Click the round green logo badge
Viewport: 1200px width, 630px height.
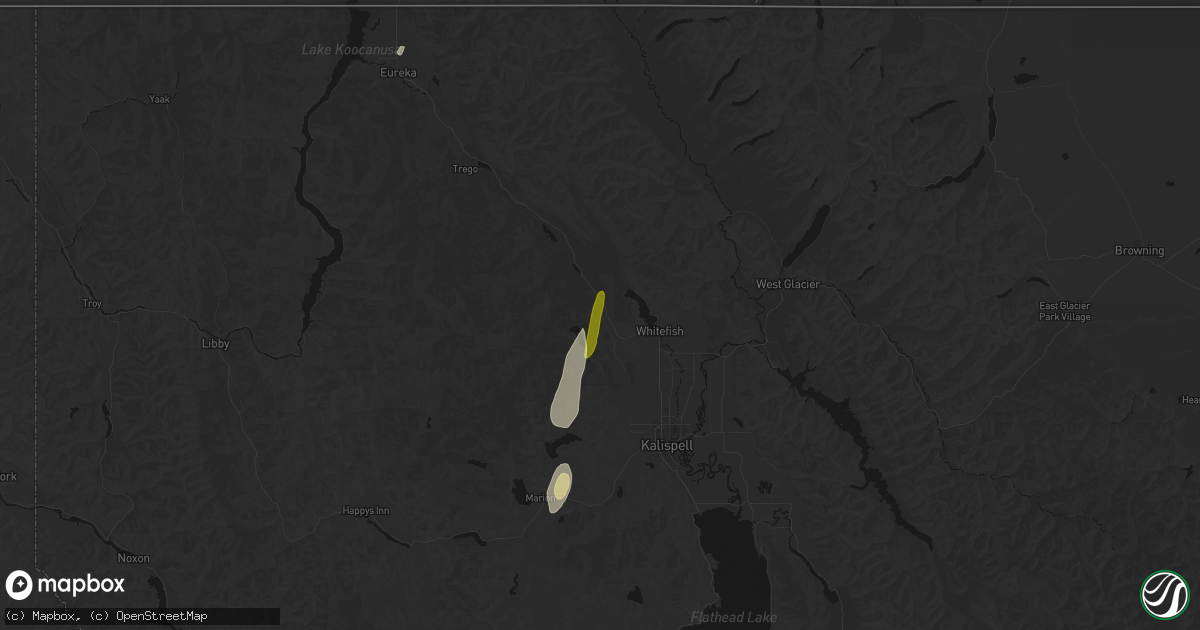(x=1164, y=593)
